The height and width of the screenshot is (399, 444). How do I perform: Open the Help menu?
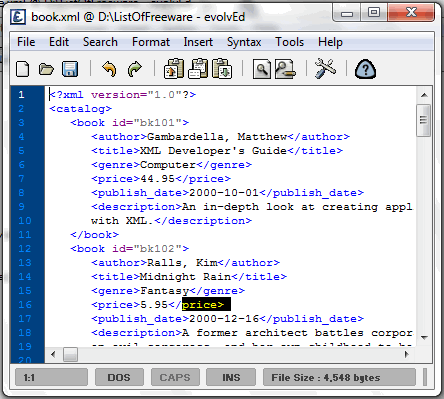tap(330, 42)
